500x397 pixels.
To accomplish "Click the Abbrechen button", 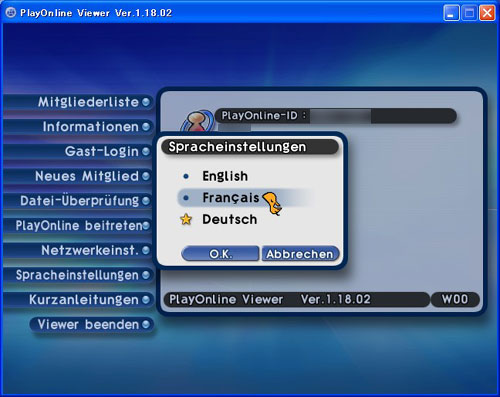I will pyautogui.click(x=300, y=254).
